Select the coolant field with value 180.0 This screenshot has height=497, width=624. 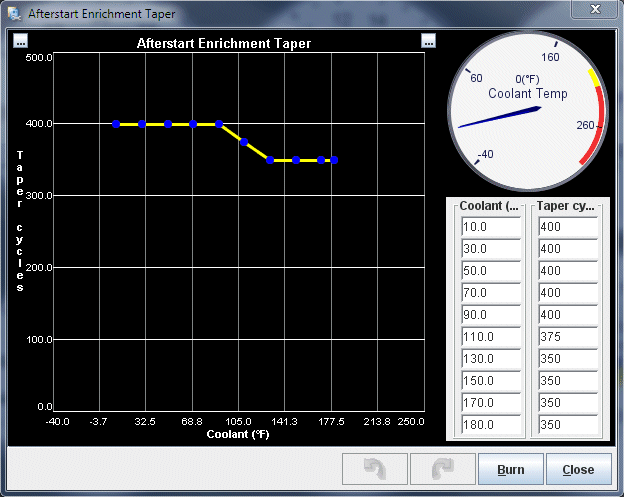491,425
